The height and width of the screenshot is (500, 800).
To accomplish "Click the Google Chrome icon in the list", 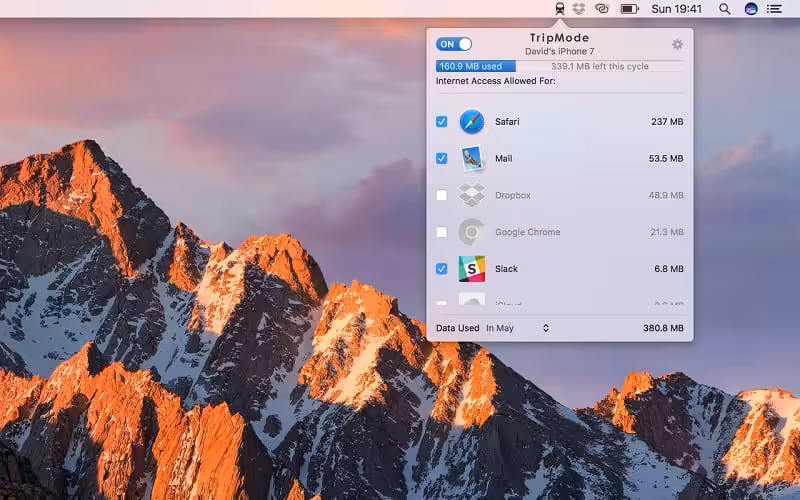I will point(472,232).
